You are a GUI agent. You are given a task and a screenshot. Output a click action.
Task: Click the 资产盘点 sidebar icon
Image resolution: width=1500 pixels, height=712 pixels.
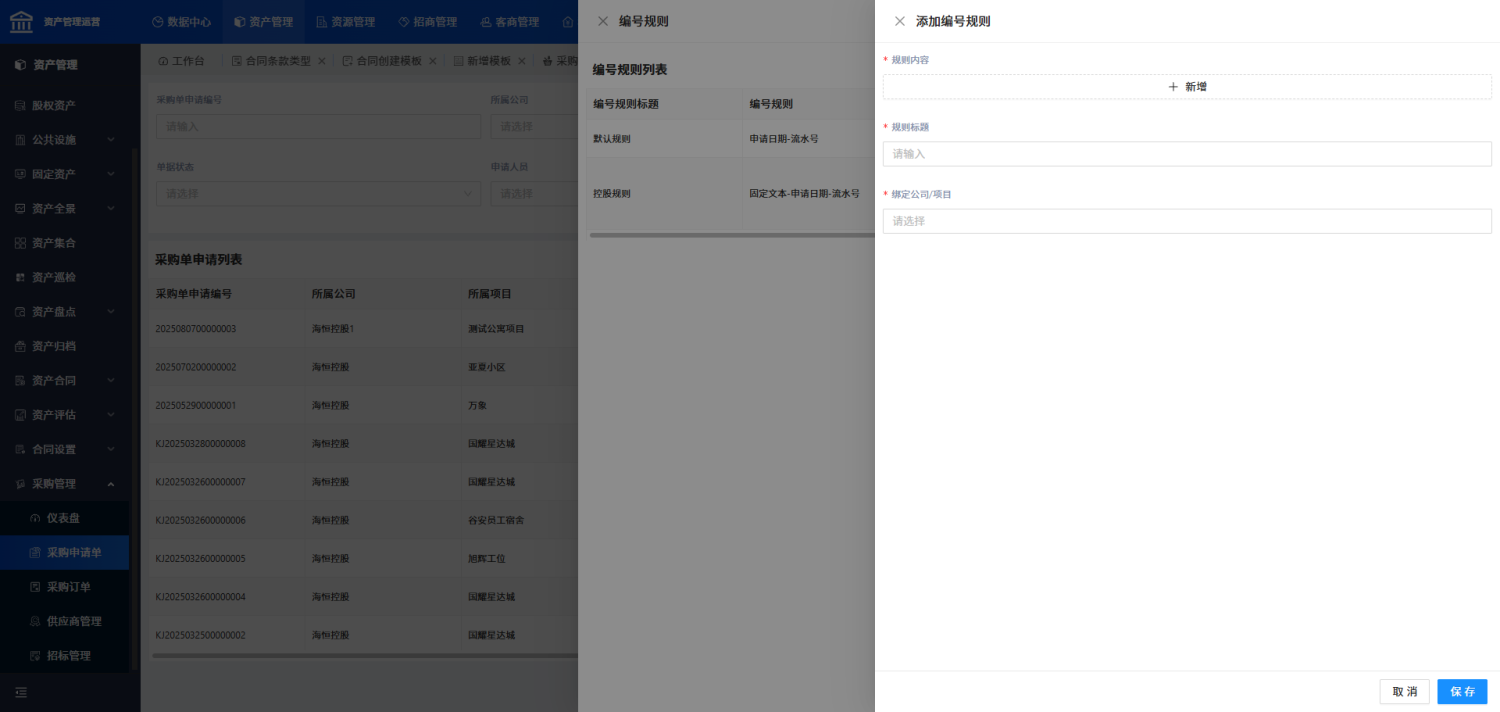[20, 312]
